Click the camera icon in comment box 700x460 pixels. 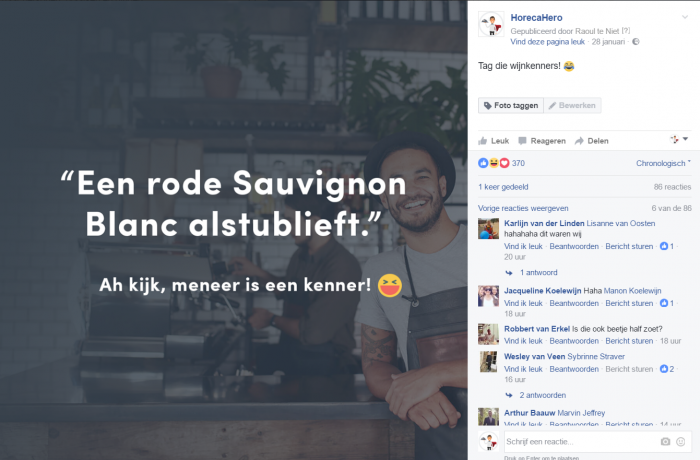coord(665,442)
